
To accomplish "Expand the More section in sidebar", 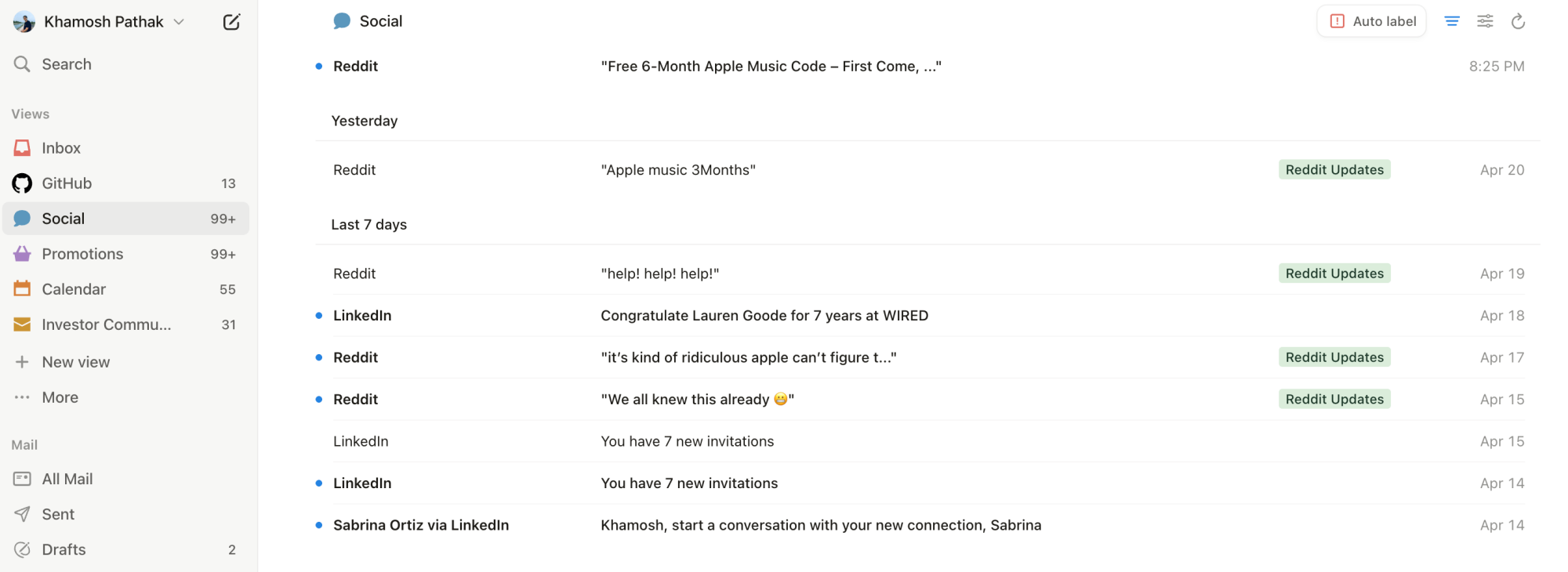I will (60, 396).
